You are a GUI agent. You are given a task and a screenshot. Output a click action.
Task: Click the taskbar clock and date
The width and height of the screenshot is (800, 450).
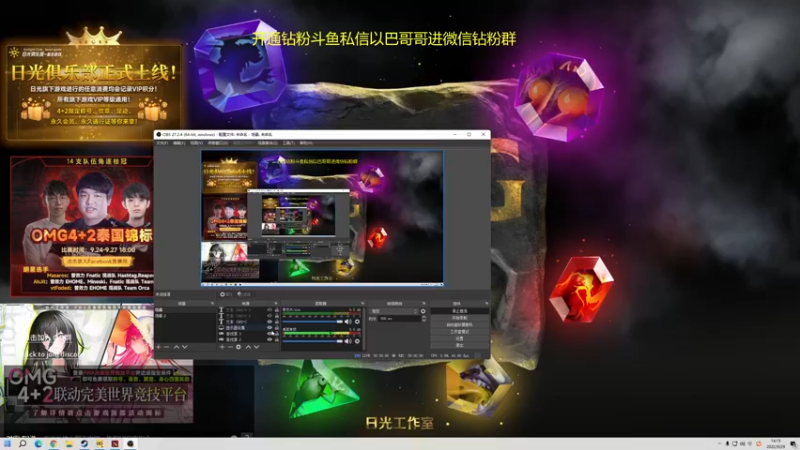[x=776, y=444]
